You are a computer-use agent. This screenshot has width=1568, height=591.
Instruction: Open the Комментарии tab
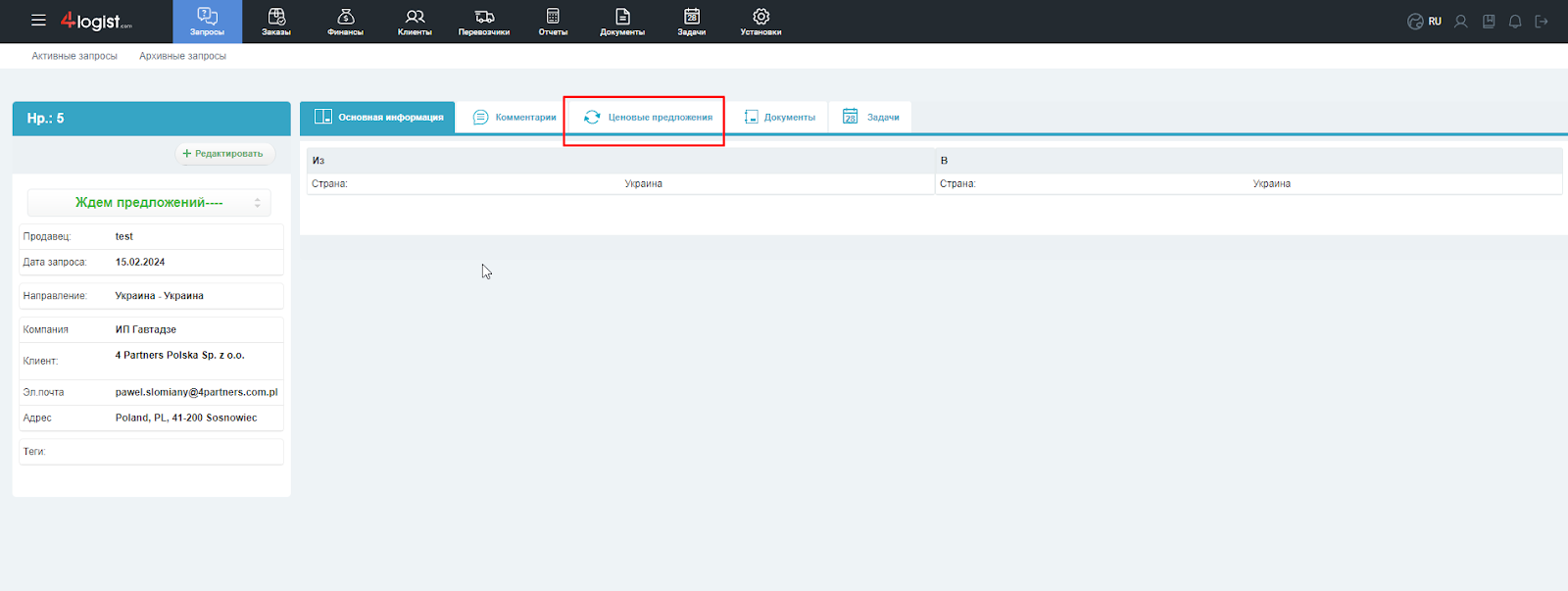coord(514,117)
